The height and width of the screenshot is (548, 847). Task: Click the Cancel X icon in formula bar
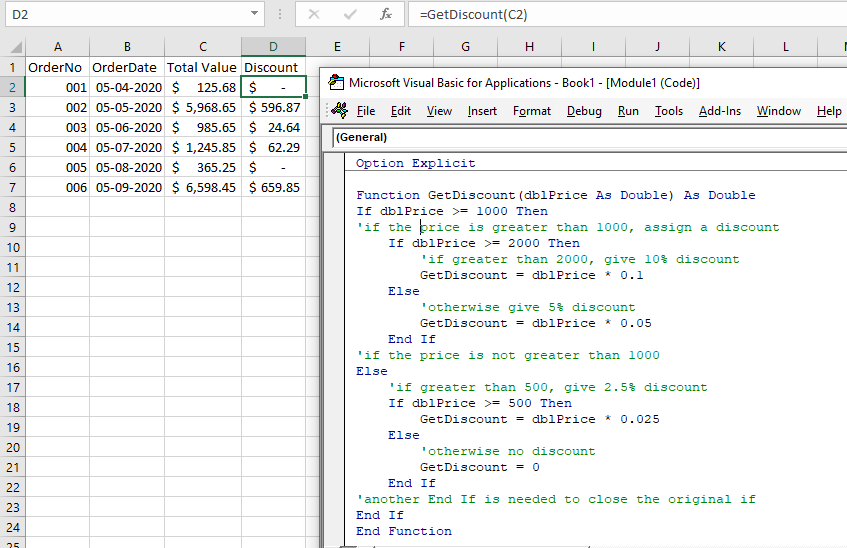click(x=313, y=15)
